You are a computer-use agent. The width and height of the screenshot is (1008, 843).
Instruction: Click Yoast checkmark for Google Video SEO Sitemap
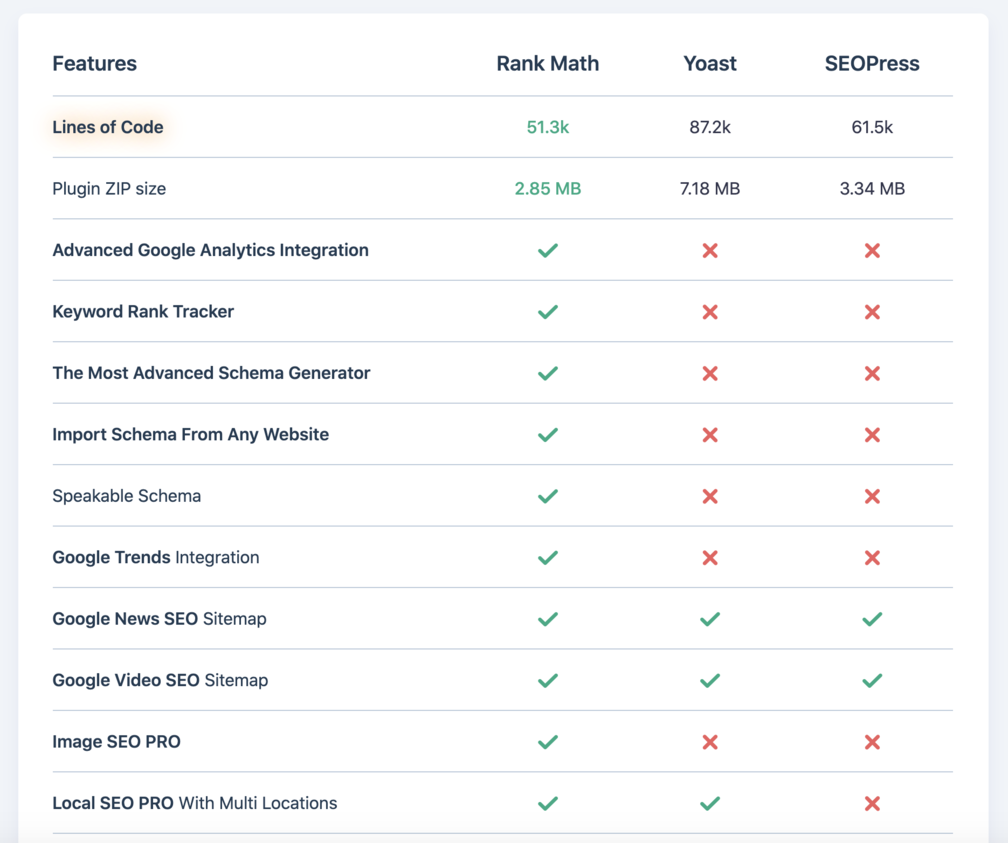point(710,680)
